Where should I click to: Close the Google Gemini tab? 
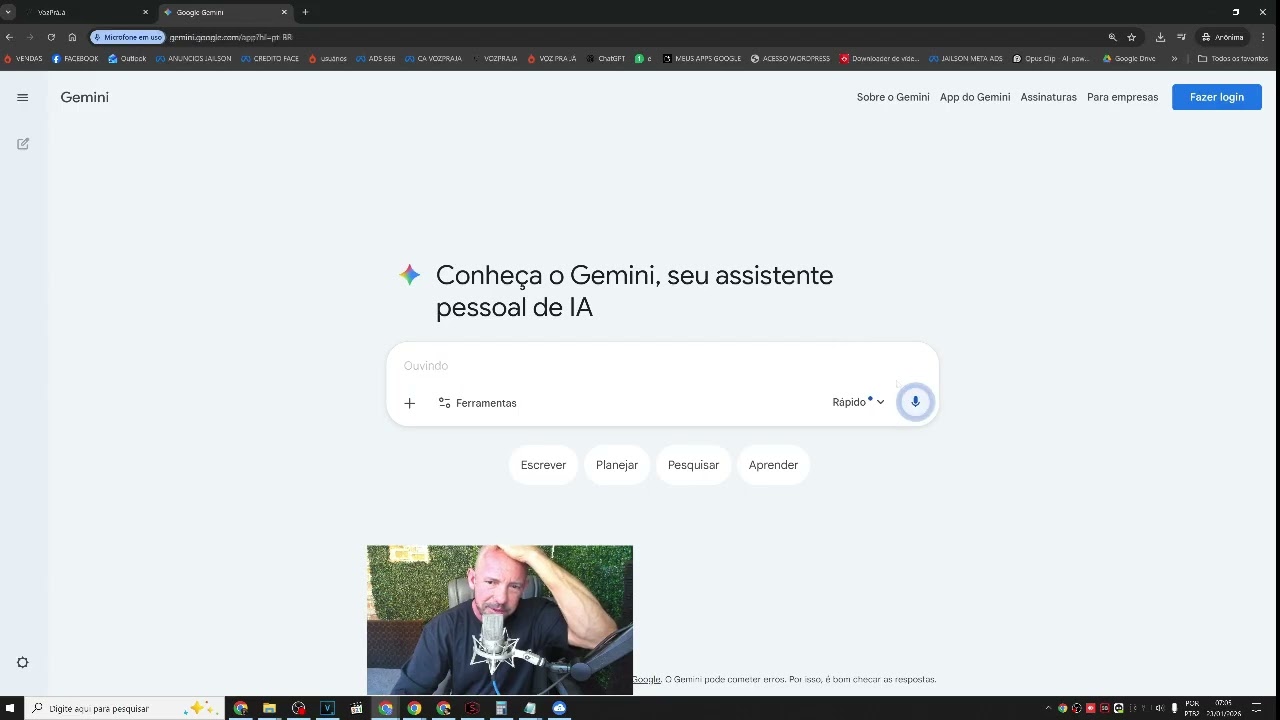tap(284, 12)
